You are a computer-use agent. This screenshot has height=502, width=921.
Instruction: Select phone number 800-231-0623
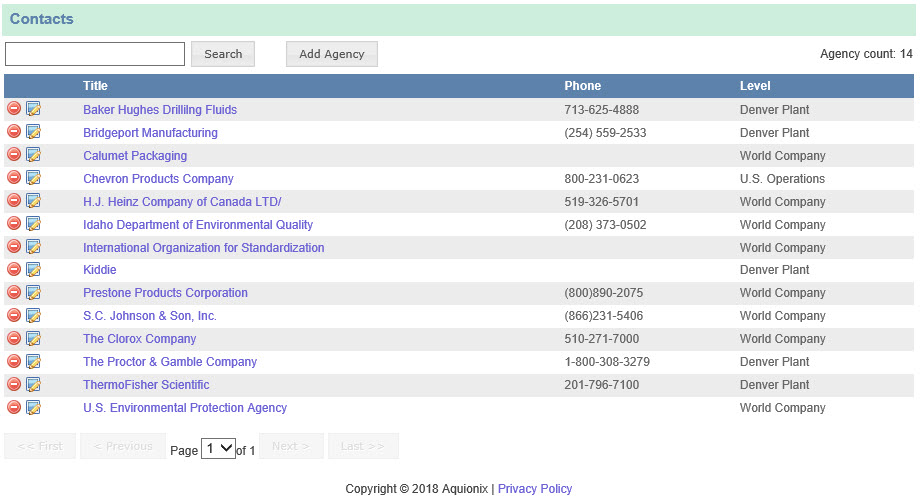[x=601, y=178]
